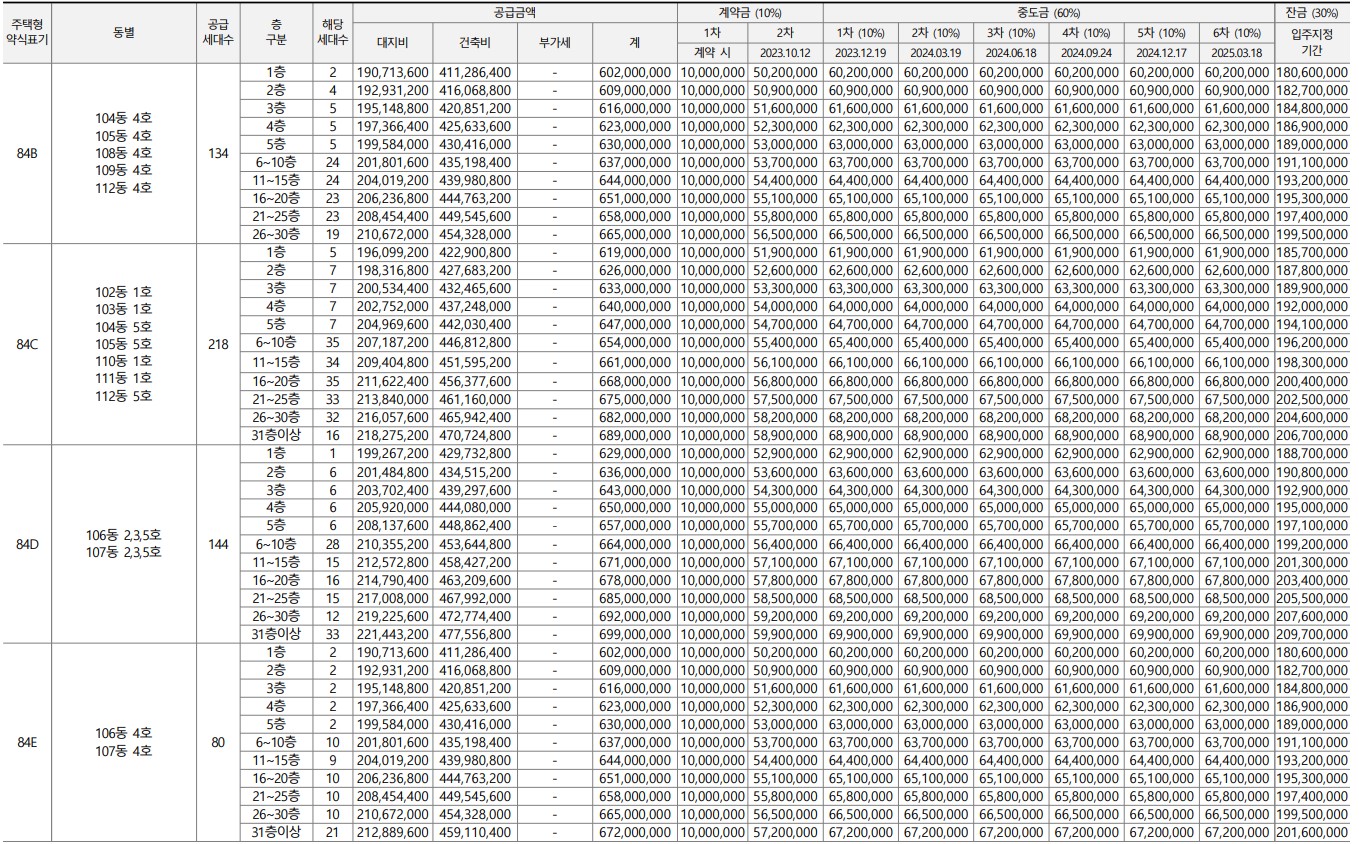Select second contract payment 57,200,000
This screenshot has height=844, width=1359.
pos(786,832)
